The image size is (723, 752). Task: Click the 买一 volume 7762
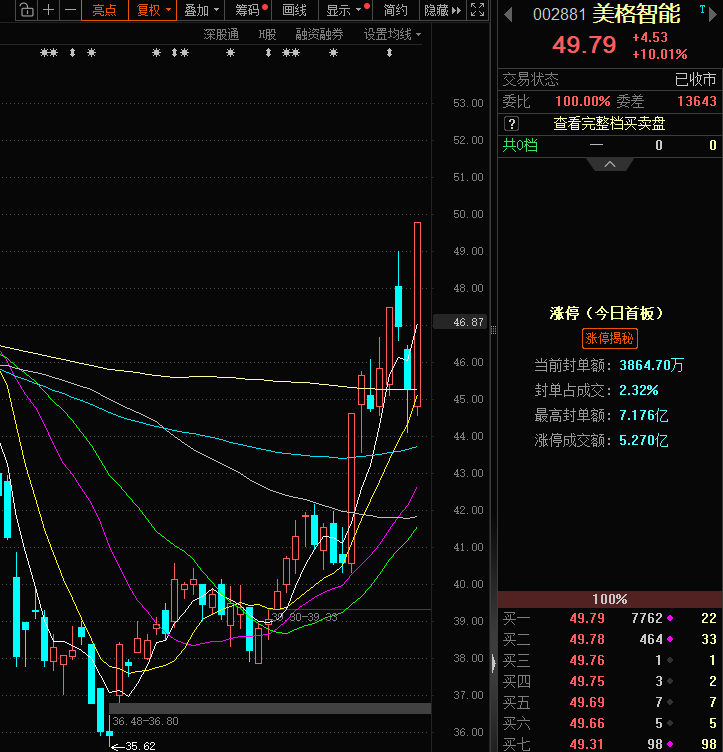click(x=647, y=618)
